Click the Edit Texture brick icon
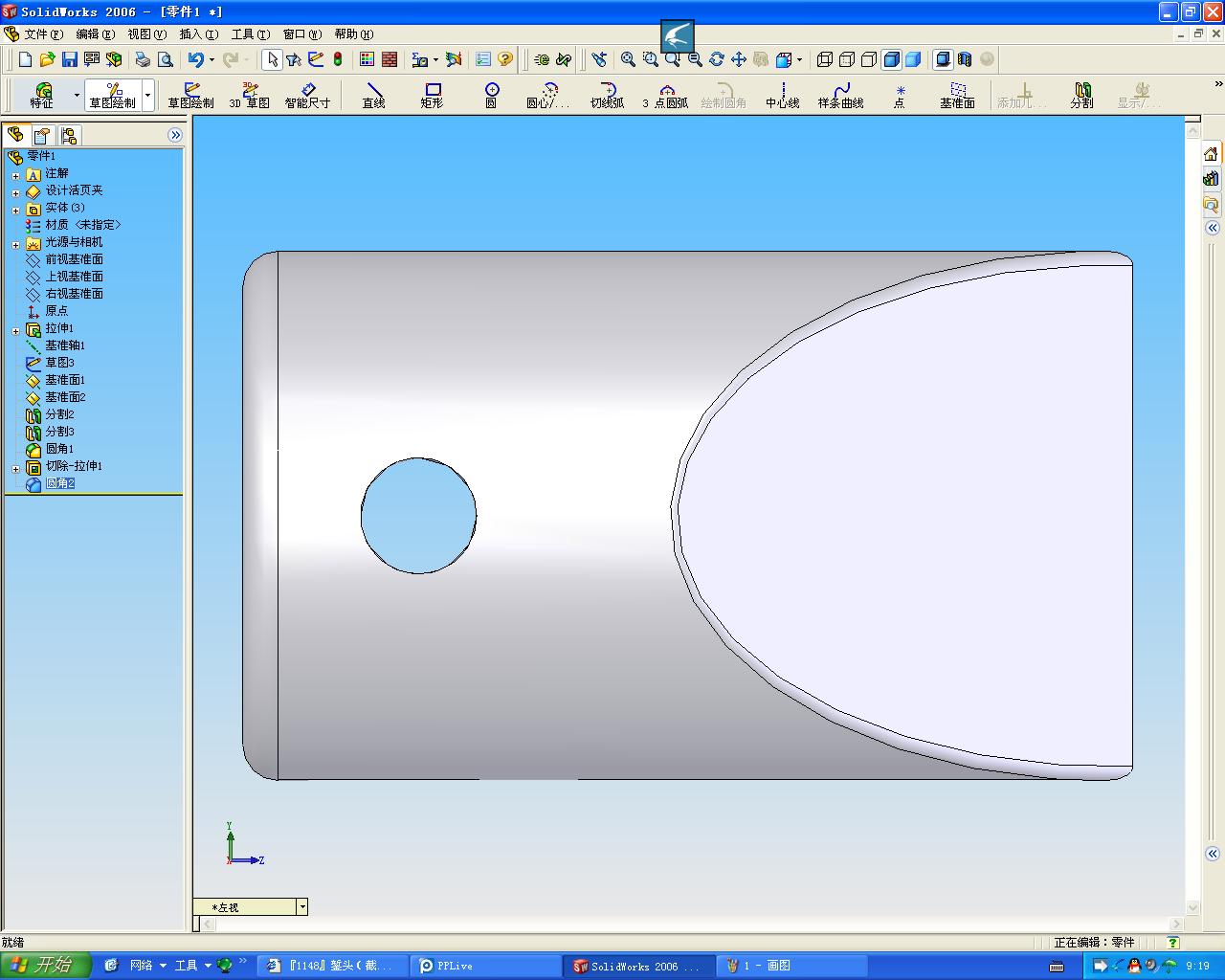 pyautogui.click(x=390, y=59)
